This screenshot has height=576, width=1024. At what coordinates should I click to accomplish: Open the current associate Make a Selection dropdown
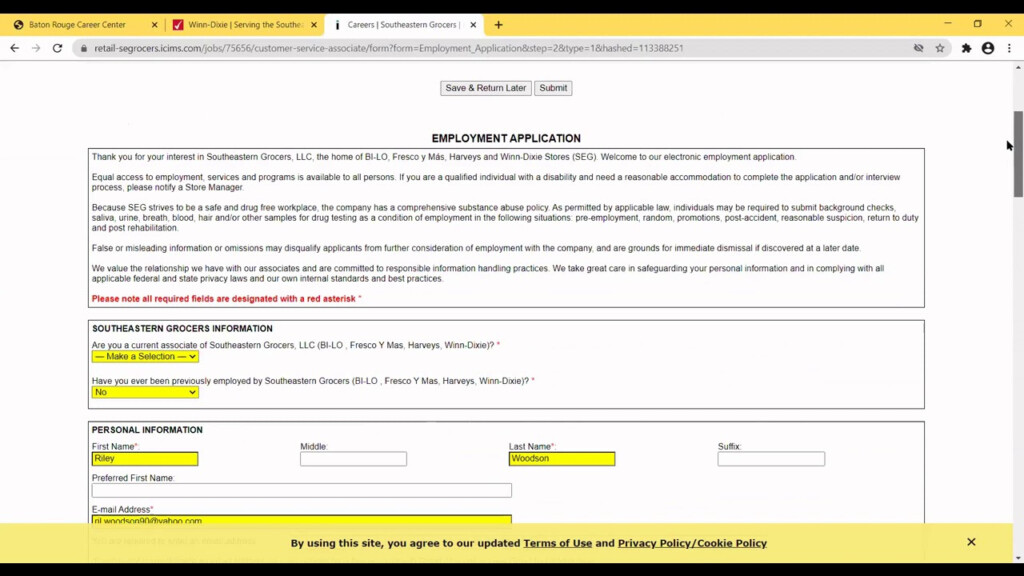[145, 357]
